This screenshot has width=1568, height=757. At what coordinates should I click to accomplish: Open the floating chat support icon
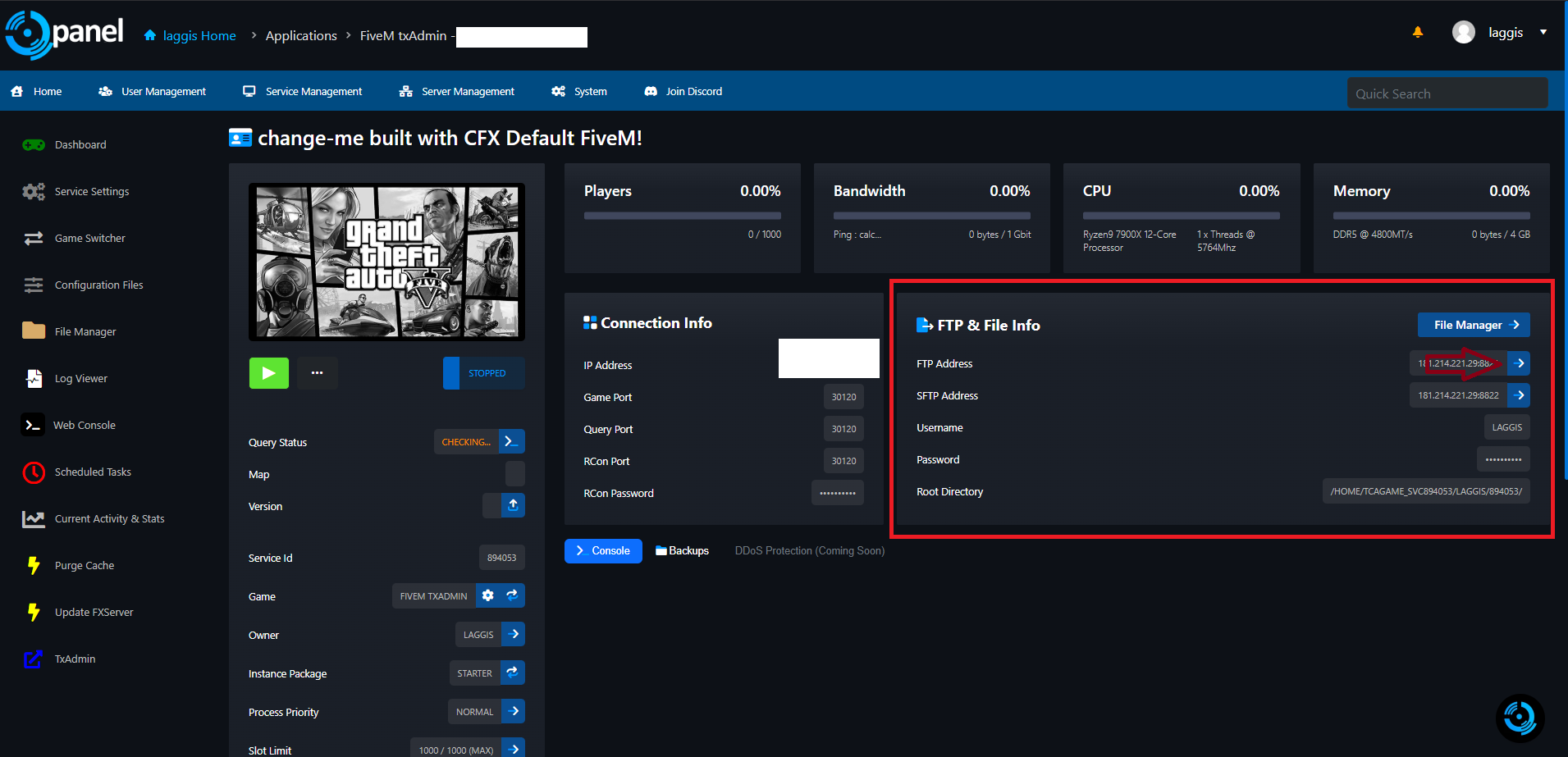pyautogui.click(x=1520, y=718)
